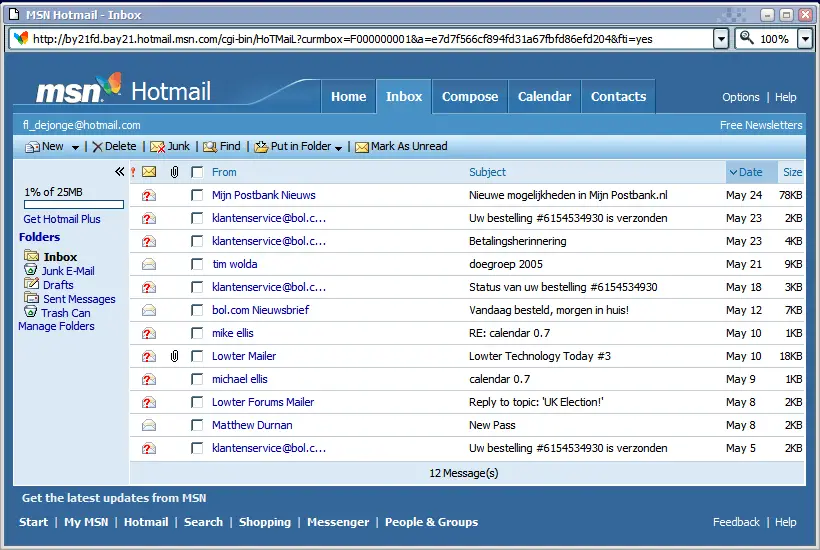
Task: Click the Drafts folder icon
Action: pyautogui.click(x=31, y=284)
